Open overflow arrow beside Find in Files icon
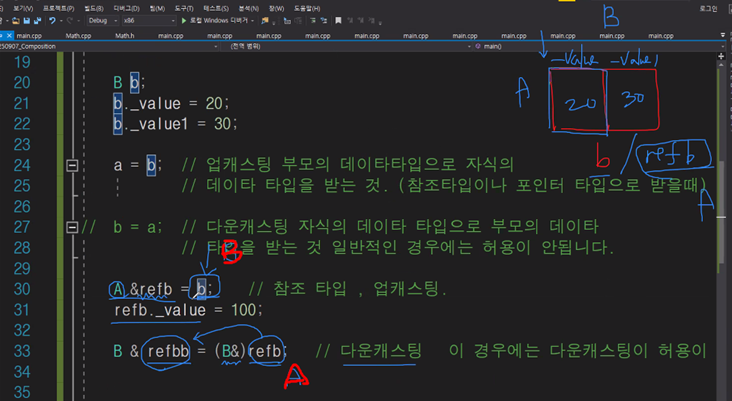The width and height of the screenshot is (732, 401). coord(274,21)
